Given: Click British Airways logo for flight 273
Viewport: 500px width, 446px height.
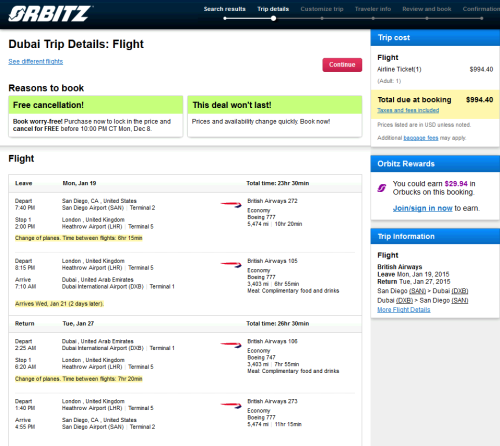Looking at the screenshot, I should [x=231, y=405].
